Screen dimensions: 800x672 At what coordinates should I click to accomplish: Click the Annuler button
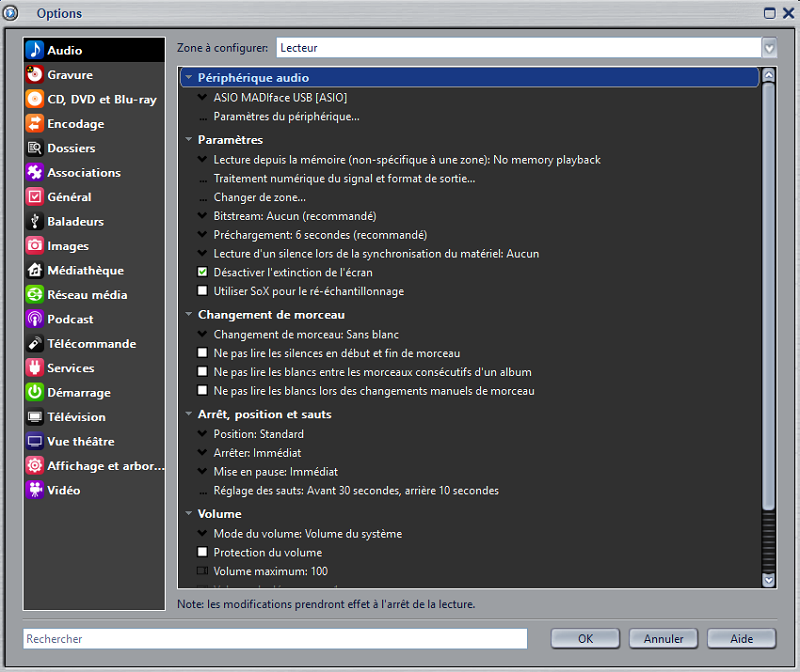tap(663, 639)
